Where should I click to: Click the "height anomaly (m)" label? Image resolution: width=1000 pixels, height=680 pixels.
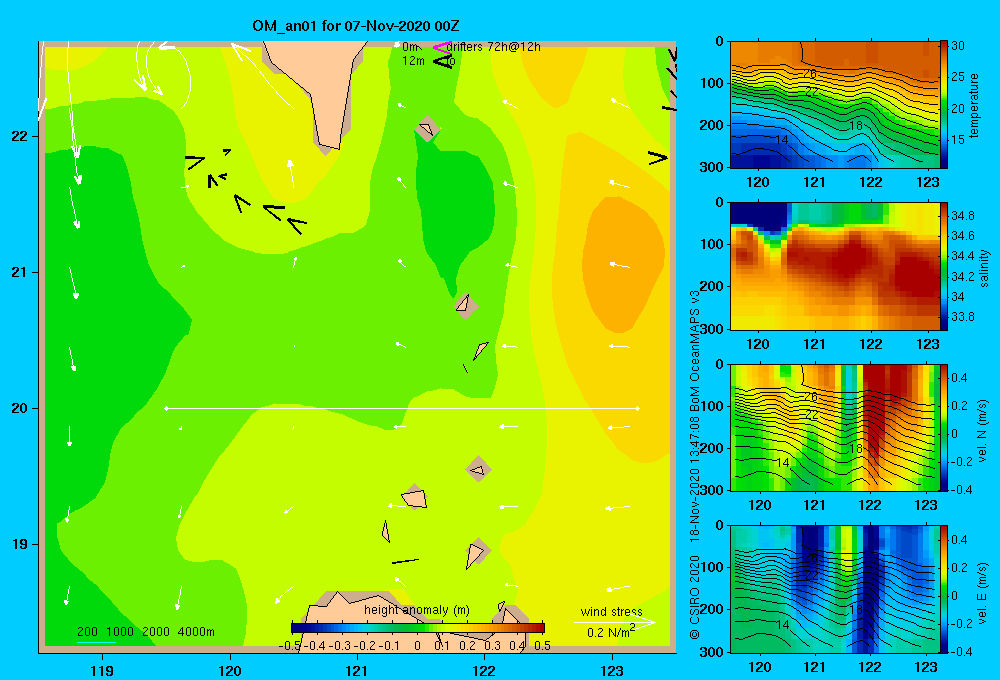pyautogui.click(x=417, y=610)
